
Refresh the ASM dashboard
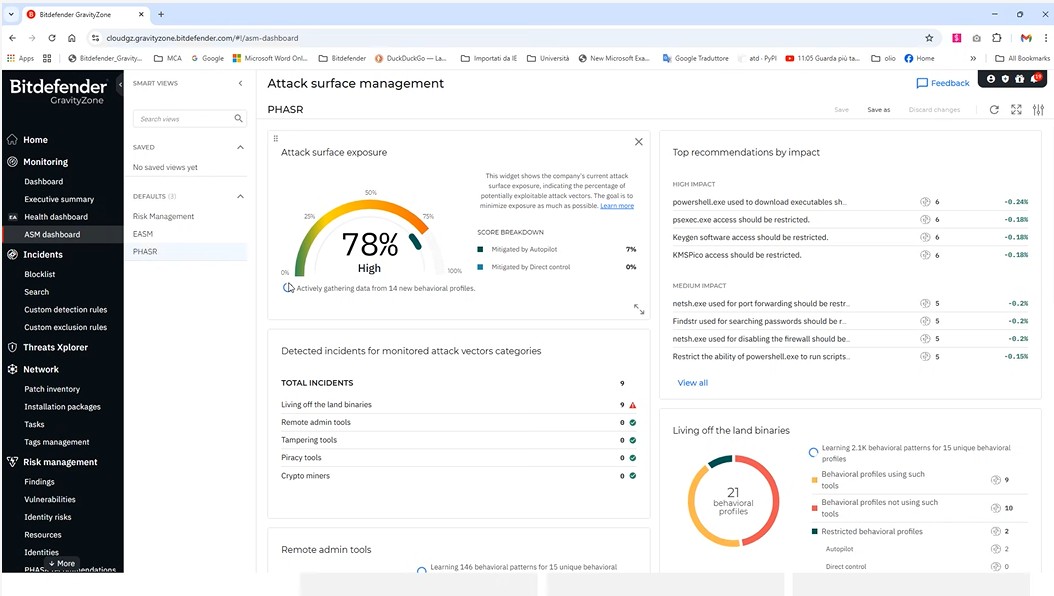coord(994,110)
